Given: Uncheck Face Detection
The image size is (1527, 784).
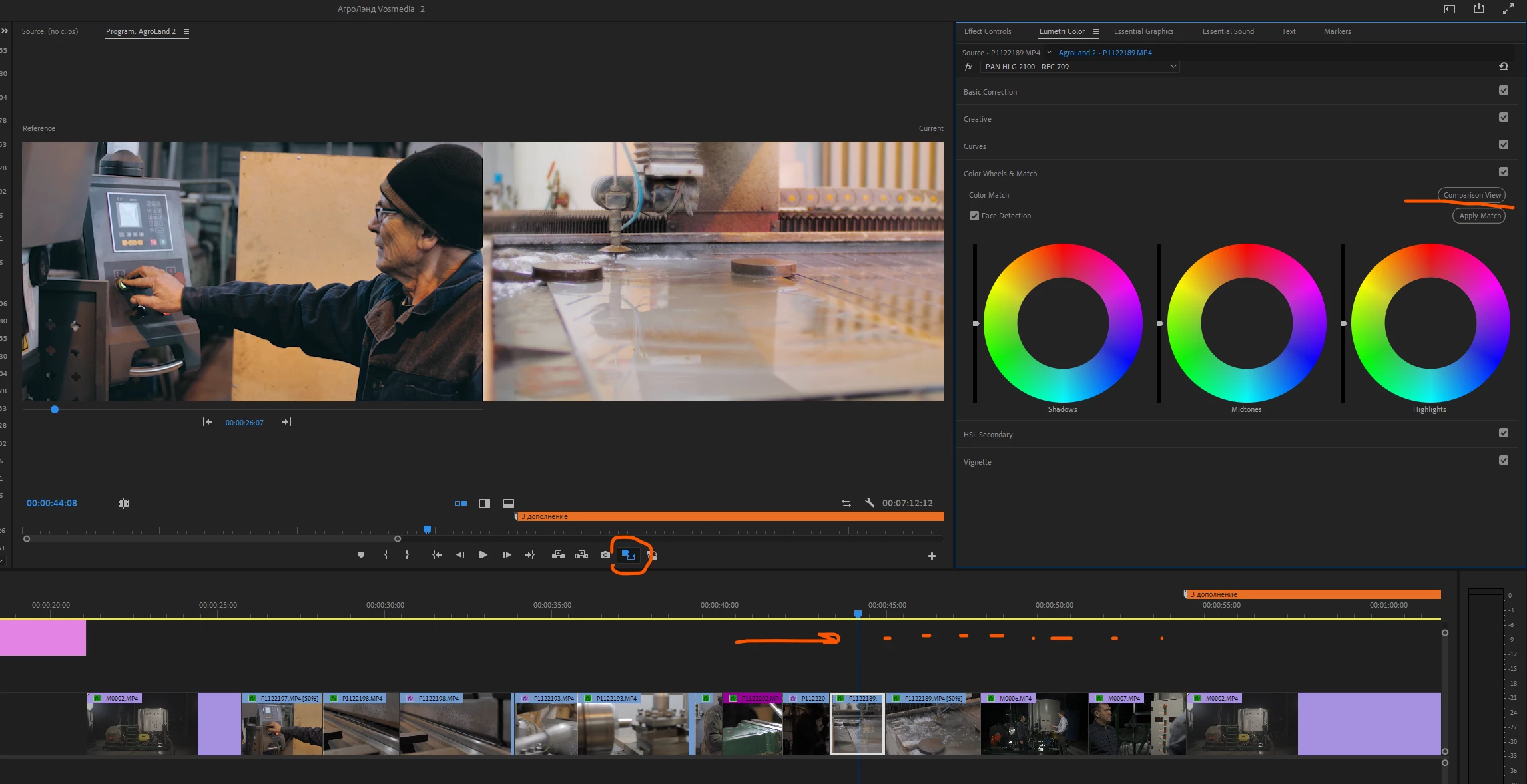Looking at the screenshot, I should [x=974, y=216].
